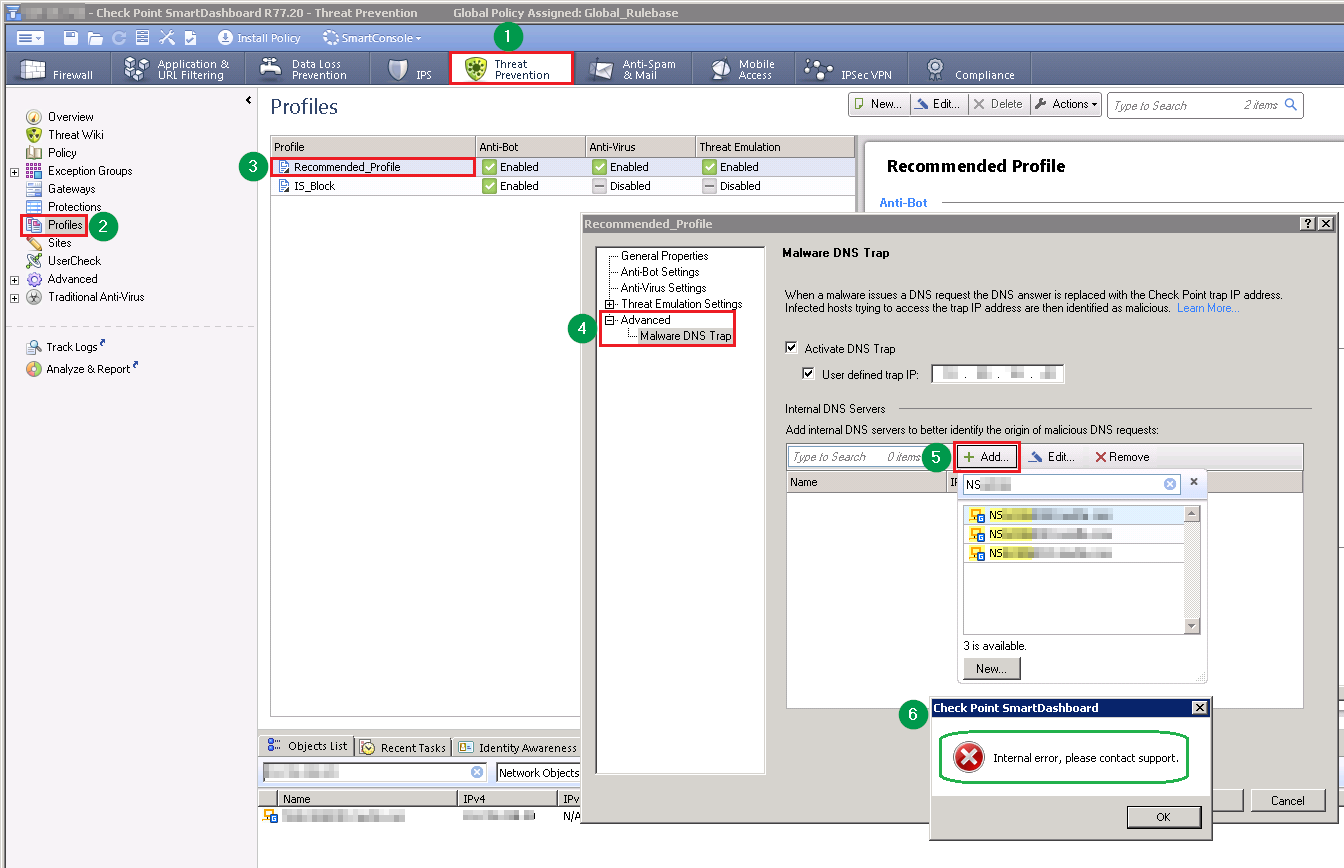The height and width of the screenshot is (868, 1344).
Task: Click the Sites pencil icon
Action: 34,243
